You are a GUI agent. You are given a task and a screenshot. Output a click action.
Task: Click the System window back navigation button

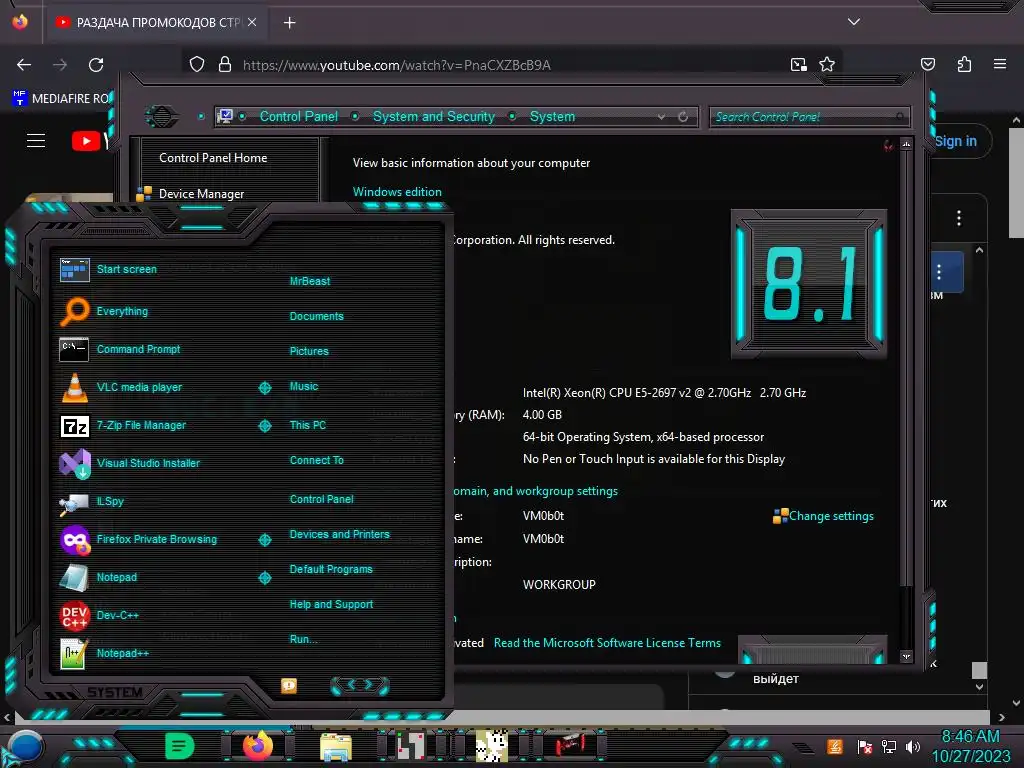161,117
